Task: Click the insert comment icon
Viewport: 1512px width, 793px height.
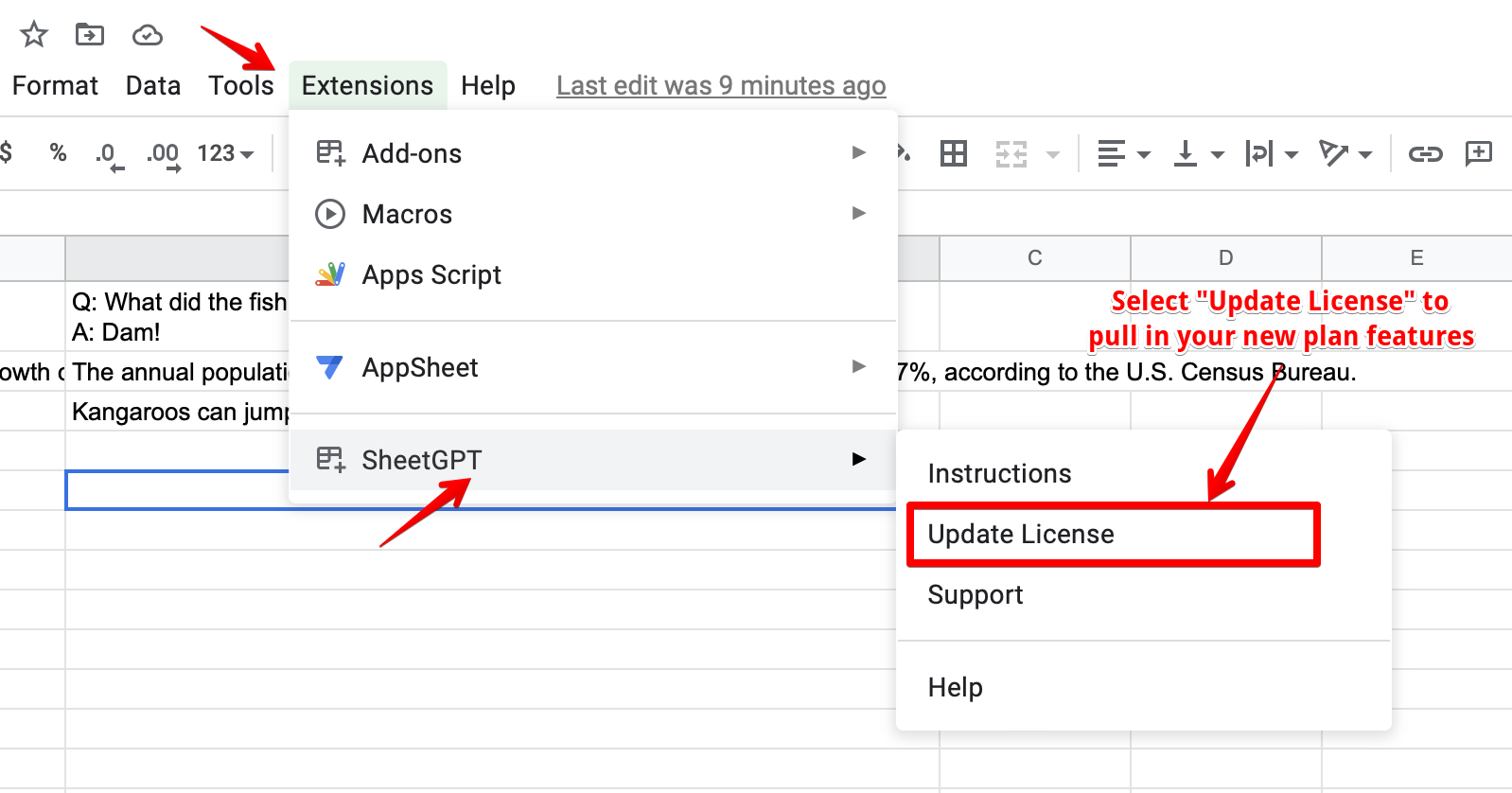Action: click(x=1478, y=153)
